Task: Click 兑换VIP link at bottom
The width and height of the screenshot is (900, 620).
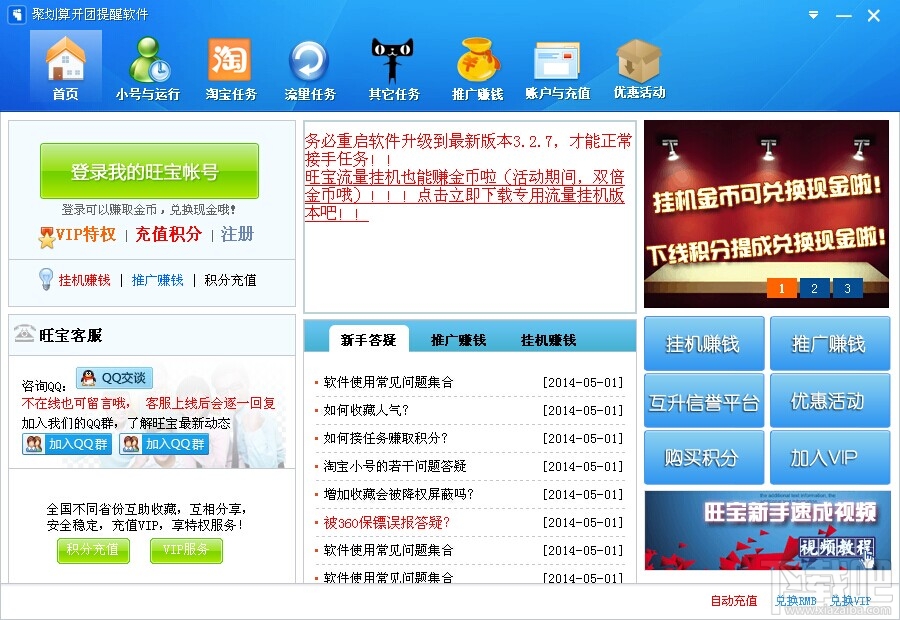Action: tap(851, 601)
